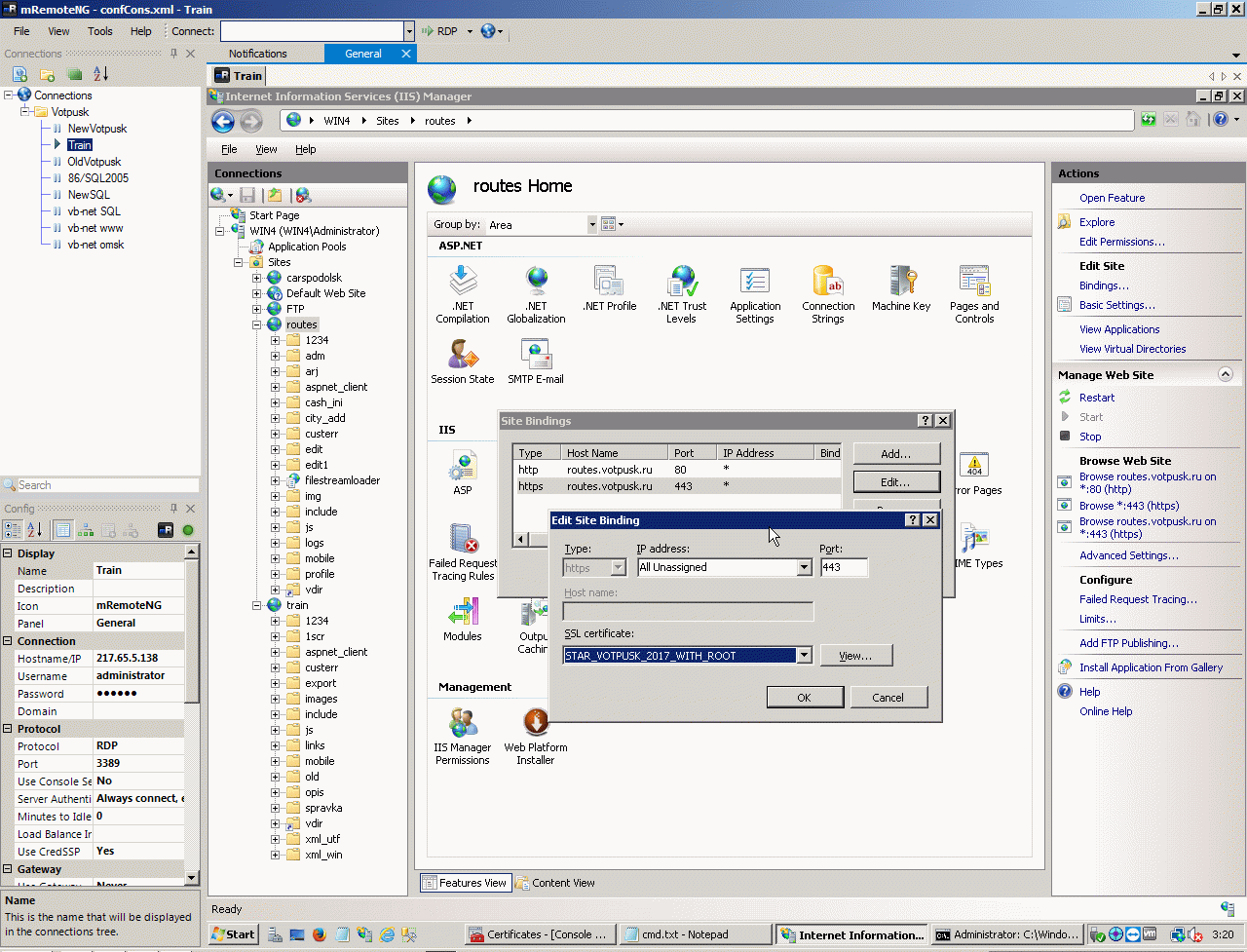Switch to Certificates console in taskbar
The width and height of the screenshot is (1247, 952).
tap(541, 934)
